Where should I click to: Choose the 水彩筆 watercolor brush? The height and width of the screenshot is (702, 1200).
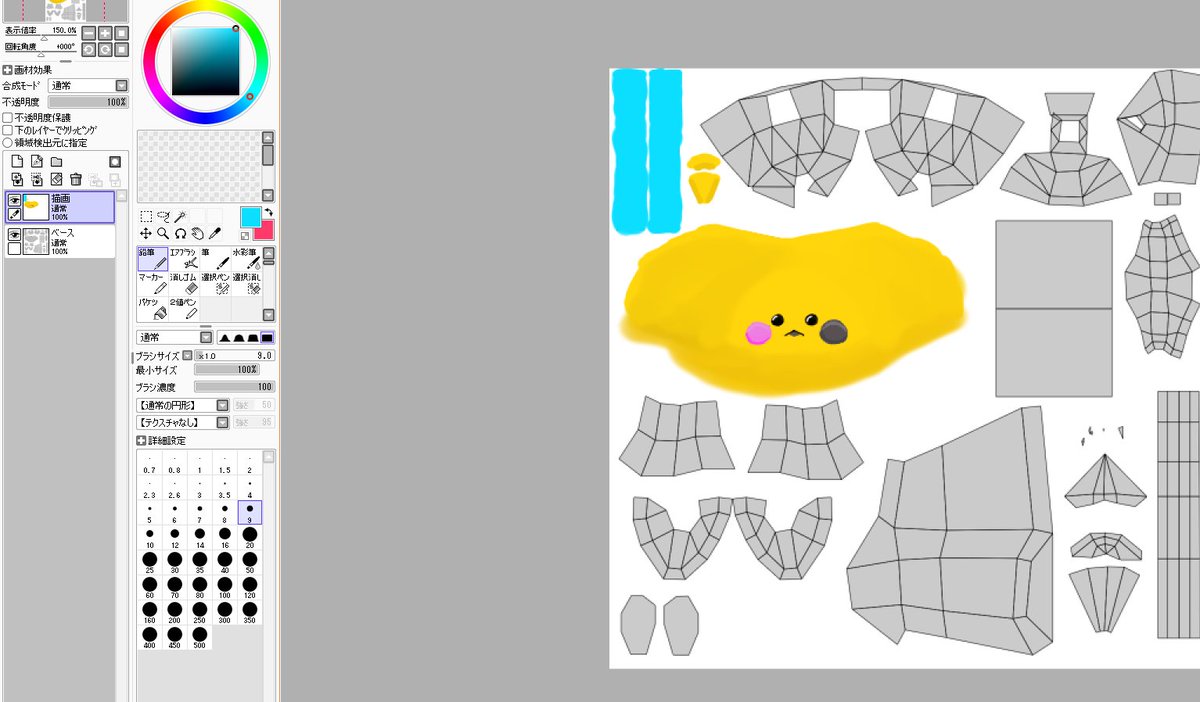tap(246, 259)
